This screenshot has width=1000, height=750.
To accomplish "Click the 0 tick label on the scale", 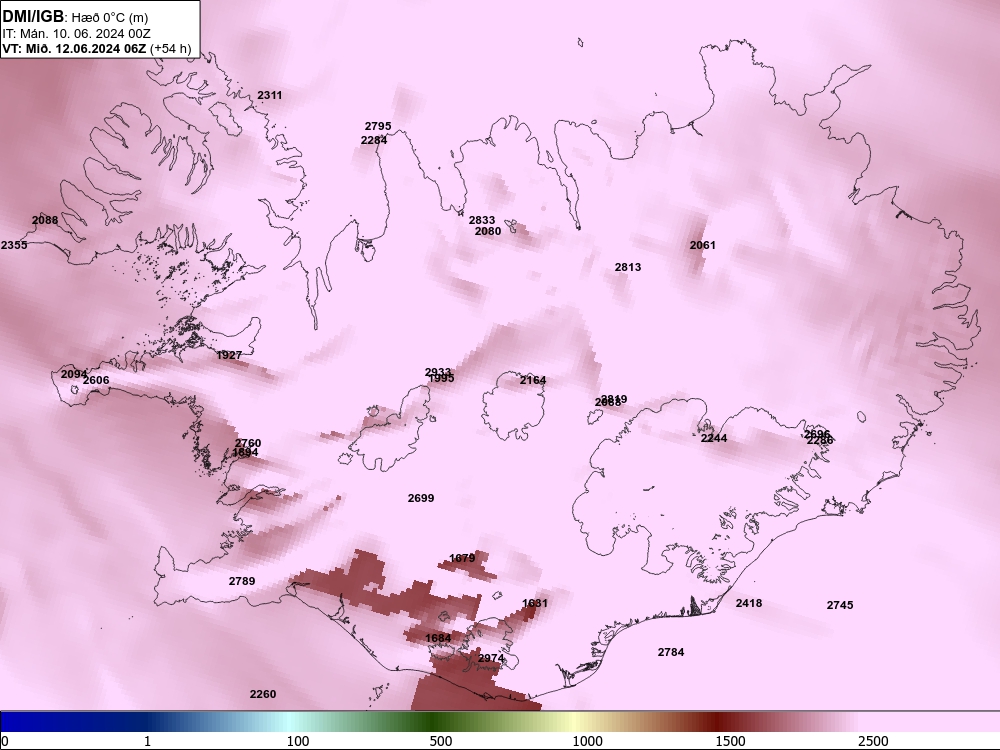I will pyautogui.click(x=5, y=741).
